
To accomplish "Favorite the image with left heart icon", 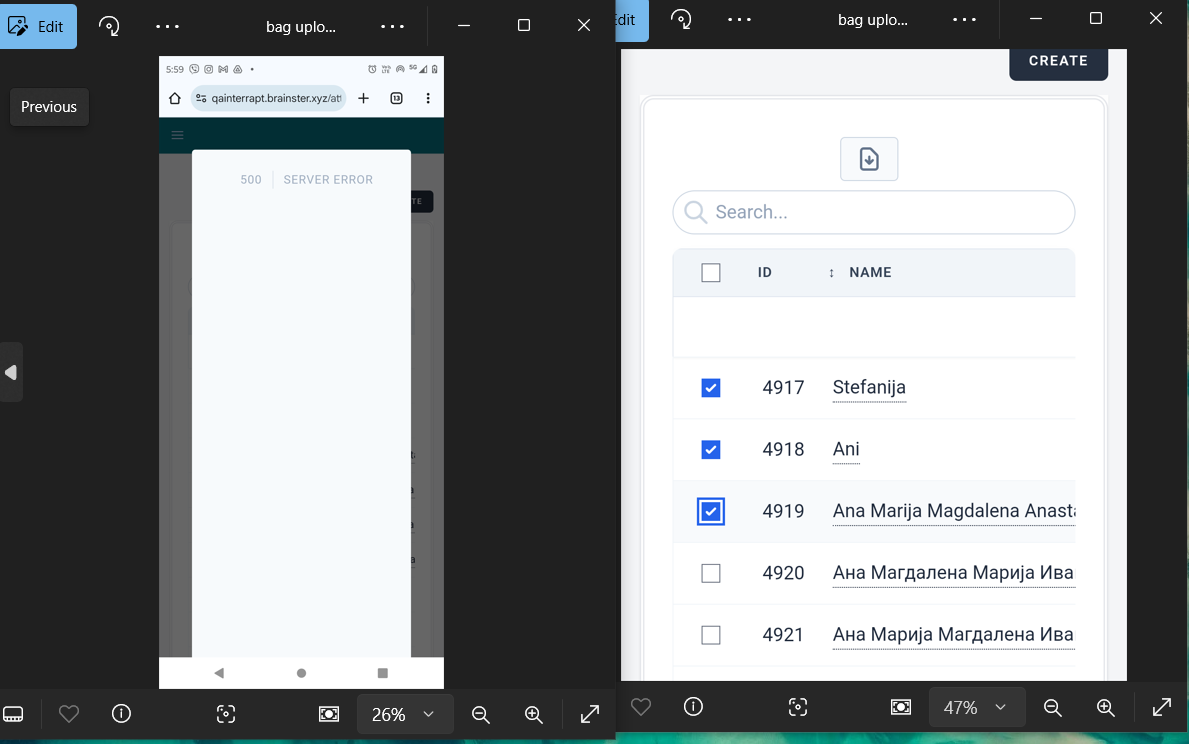I will [69, 714].
